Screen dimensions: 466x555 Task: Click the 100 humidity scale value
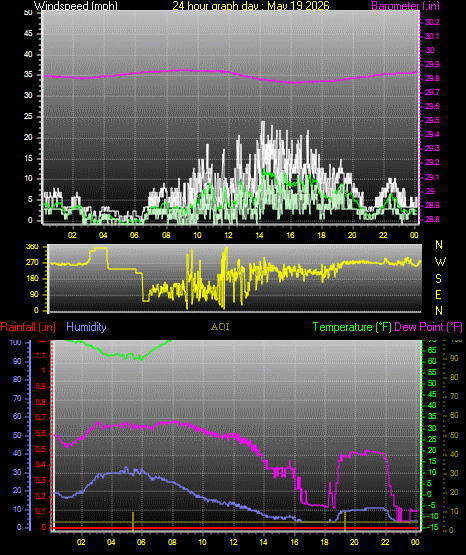16,343
